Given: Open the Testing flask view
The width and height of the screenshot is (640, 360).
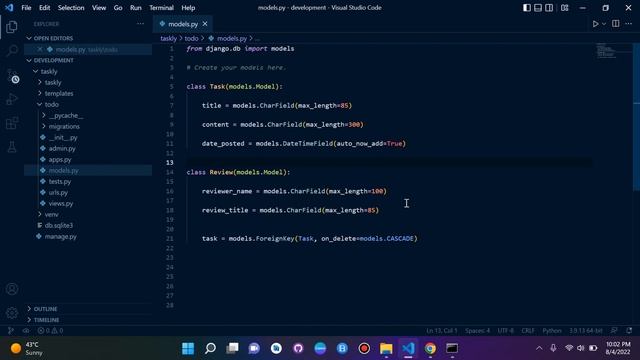Looking at the screenshot, I should pos(12,147).
